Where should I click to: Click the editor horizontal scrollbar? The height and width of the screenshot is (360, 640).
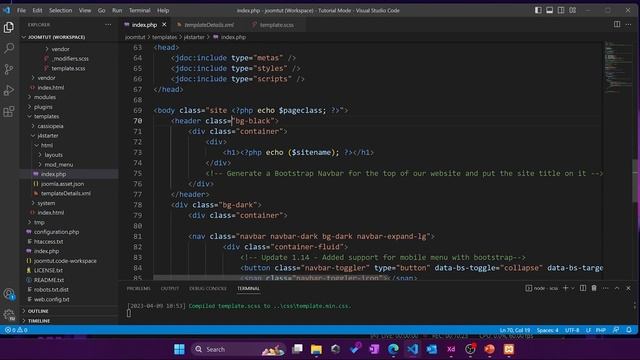coord(270,278)
